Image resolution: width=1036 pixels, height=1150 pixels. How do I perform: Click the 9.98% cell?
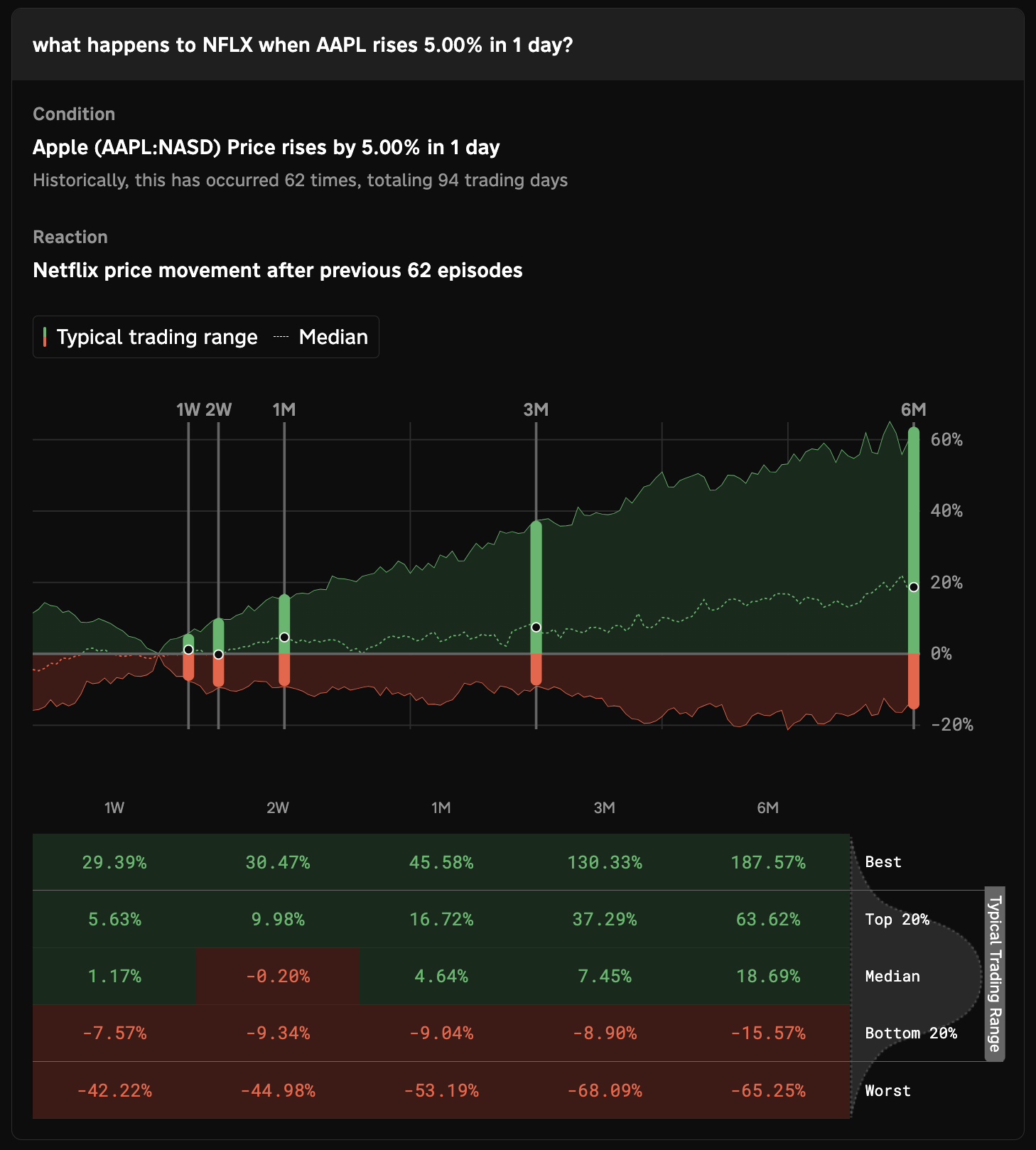coord(278,919)
